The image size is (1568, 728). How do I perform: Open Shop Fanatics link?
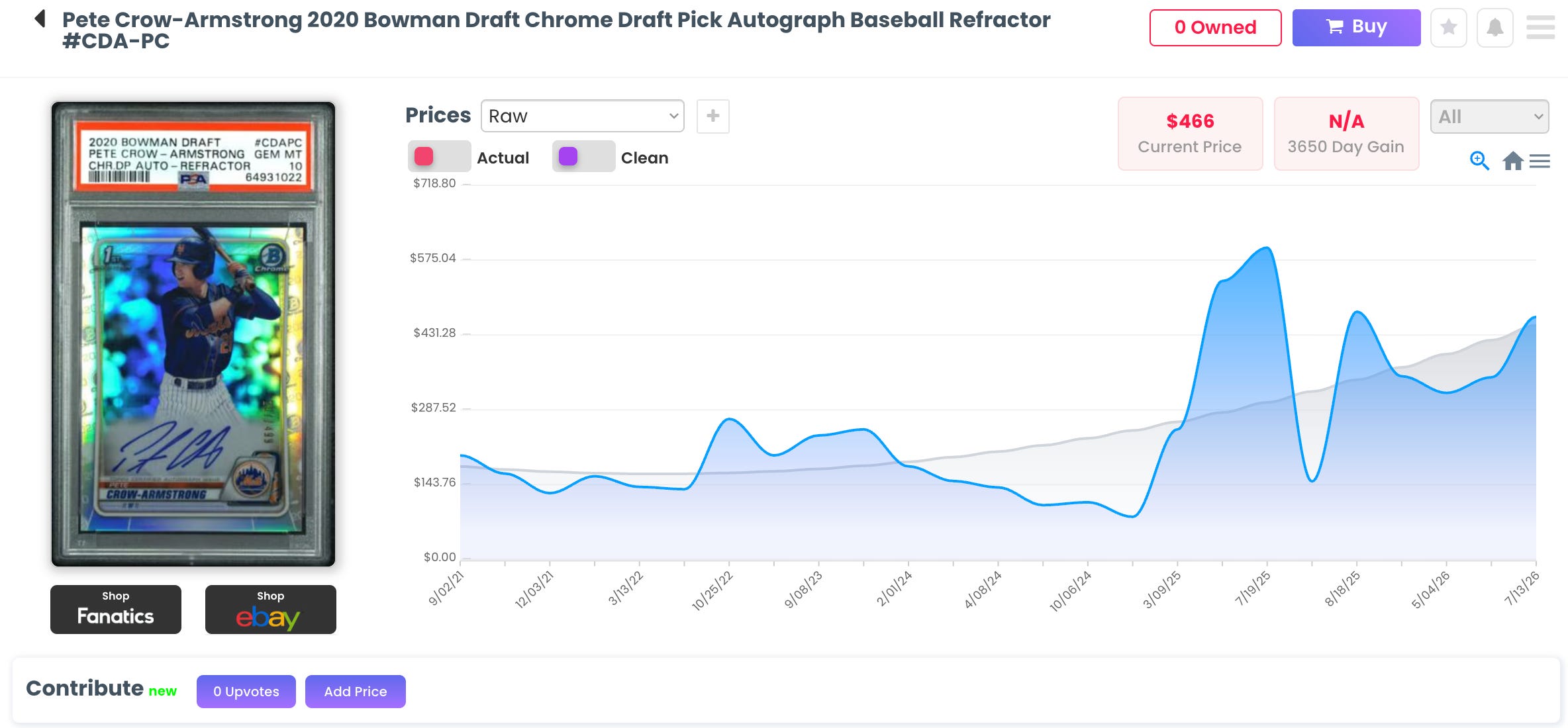[116, 610]
